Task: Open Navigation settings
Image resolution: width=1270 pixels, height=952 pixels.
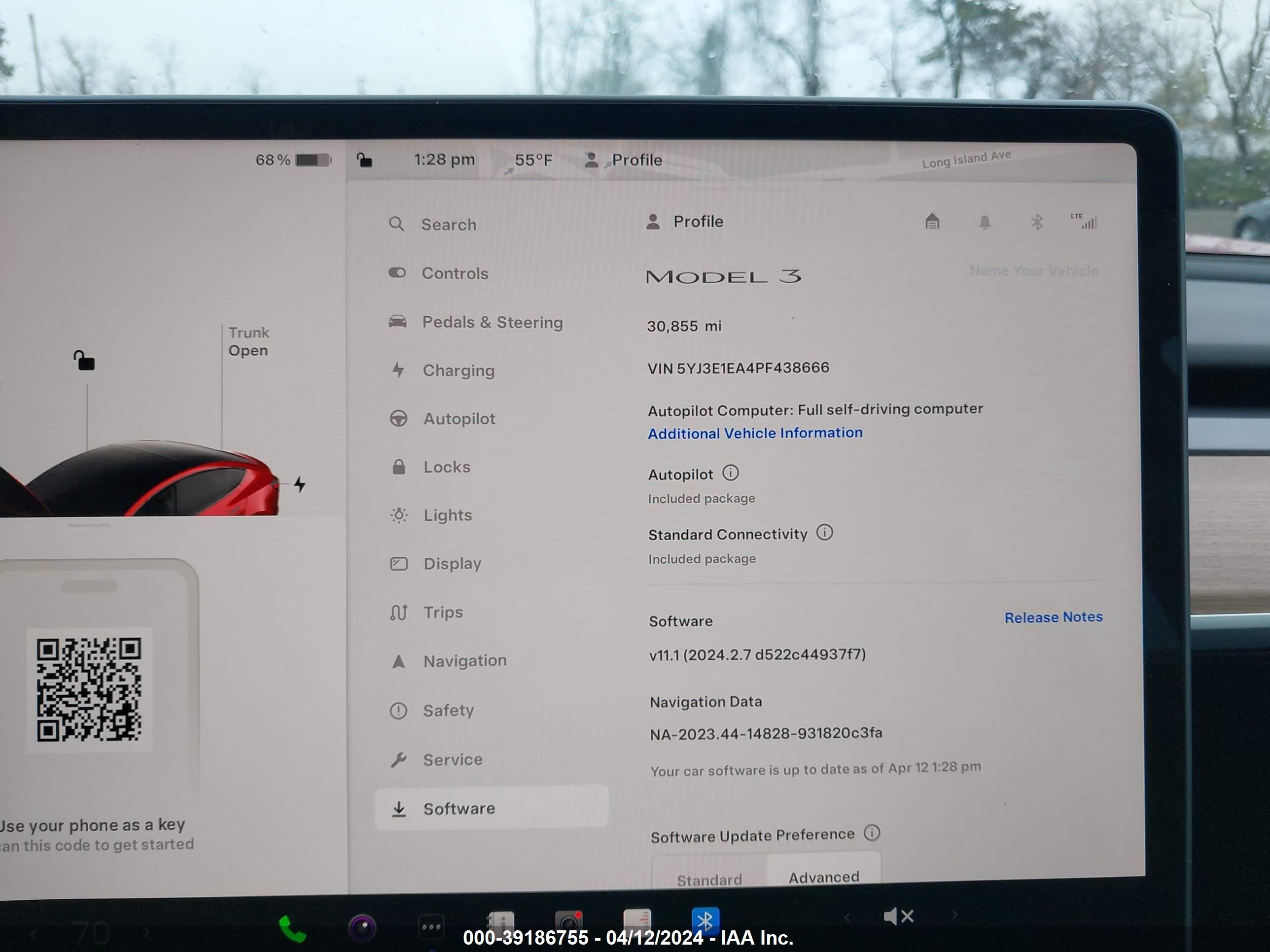Action: coord(449,661)
